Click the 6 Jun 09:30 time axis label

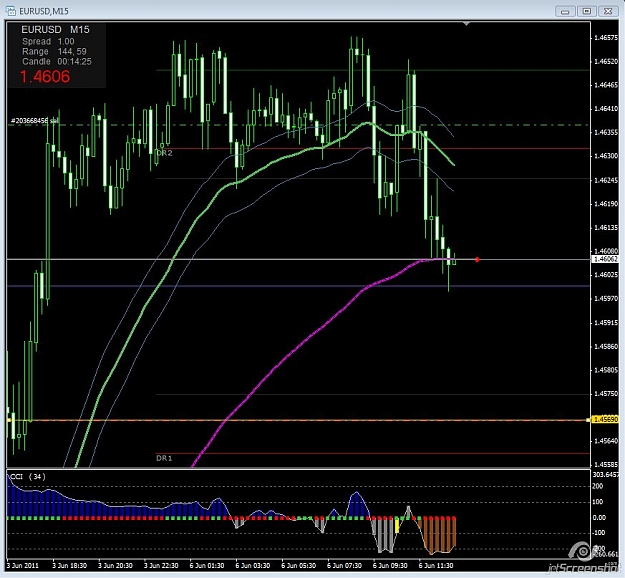pos(390,566)
